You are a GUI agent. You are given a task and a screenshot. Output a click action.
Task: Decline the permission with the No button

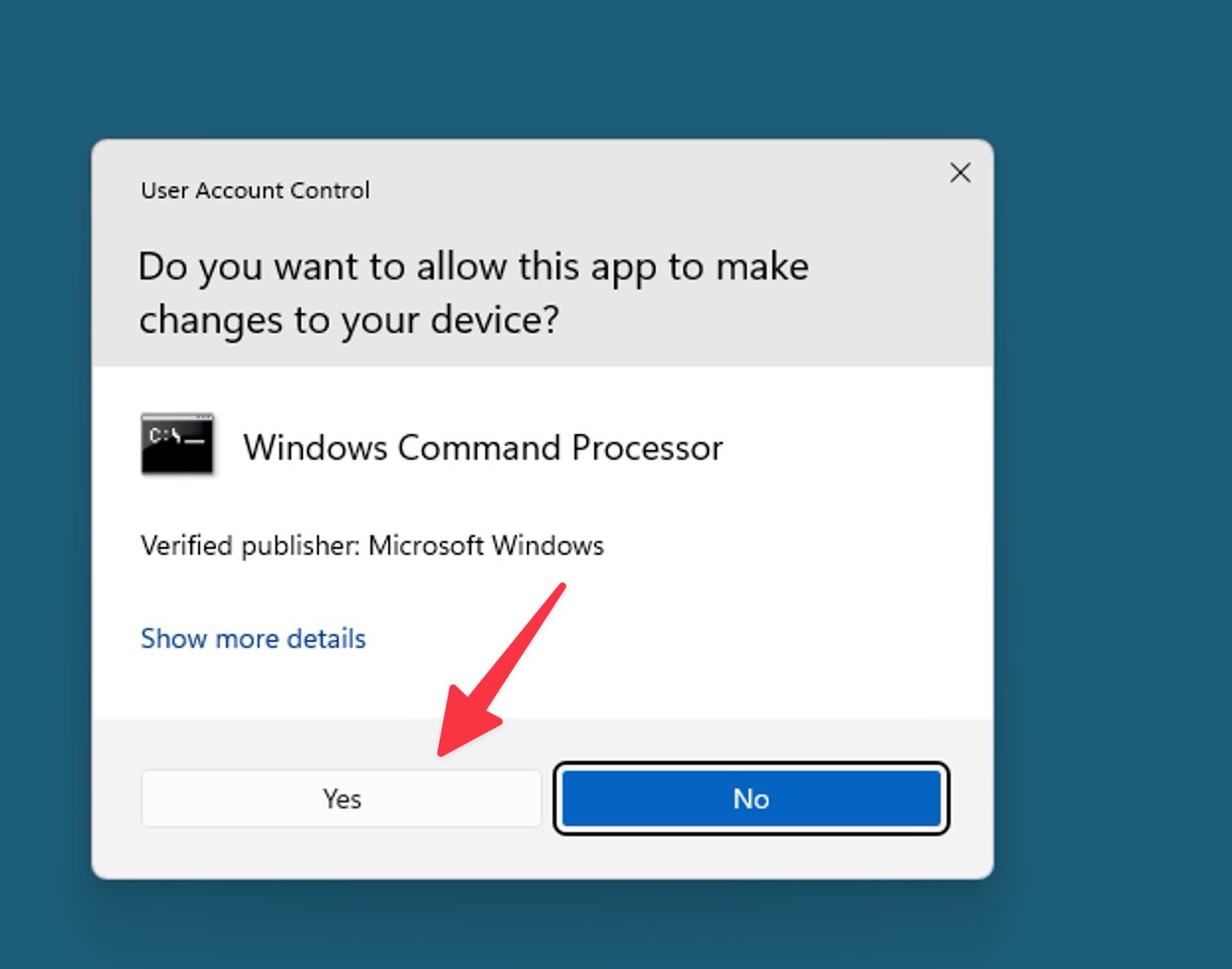(751, 799)
